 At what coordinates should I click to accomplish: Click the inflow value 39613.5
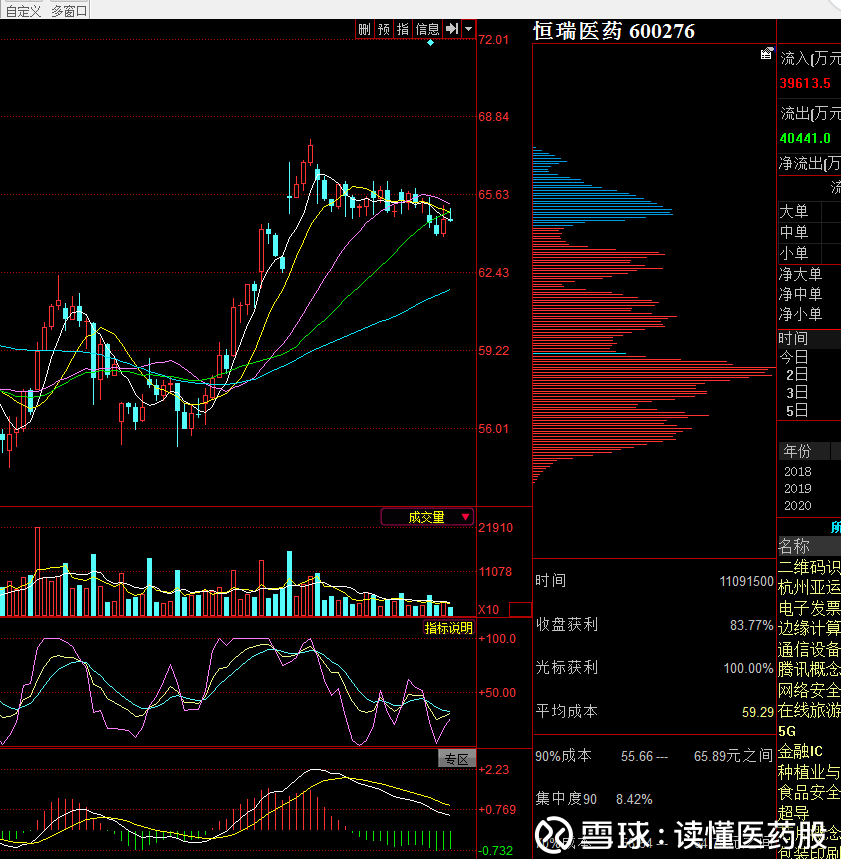(x=805, y=83)
